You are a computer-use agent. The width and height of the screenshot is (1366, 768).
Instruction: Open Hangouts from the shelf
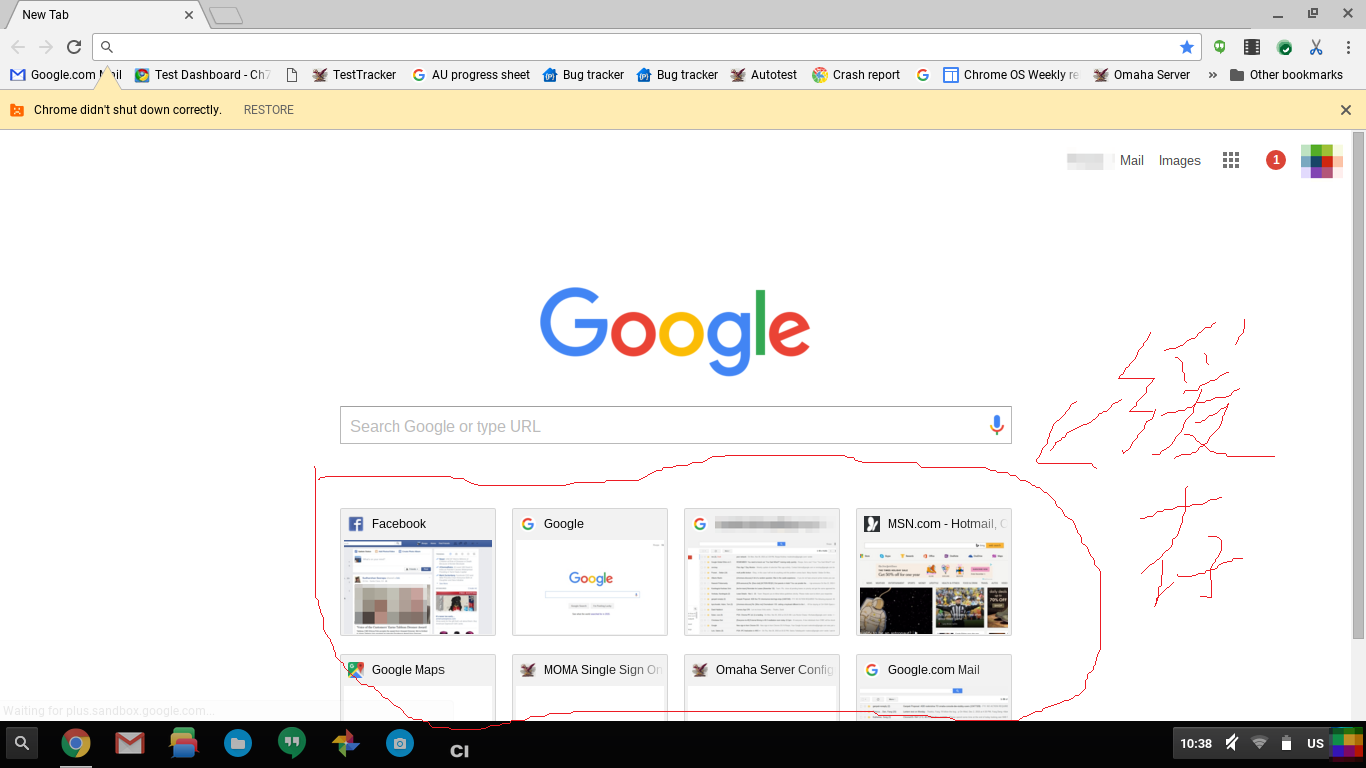[291, 743]
